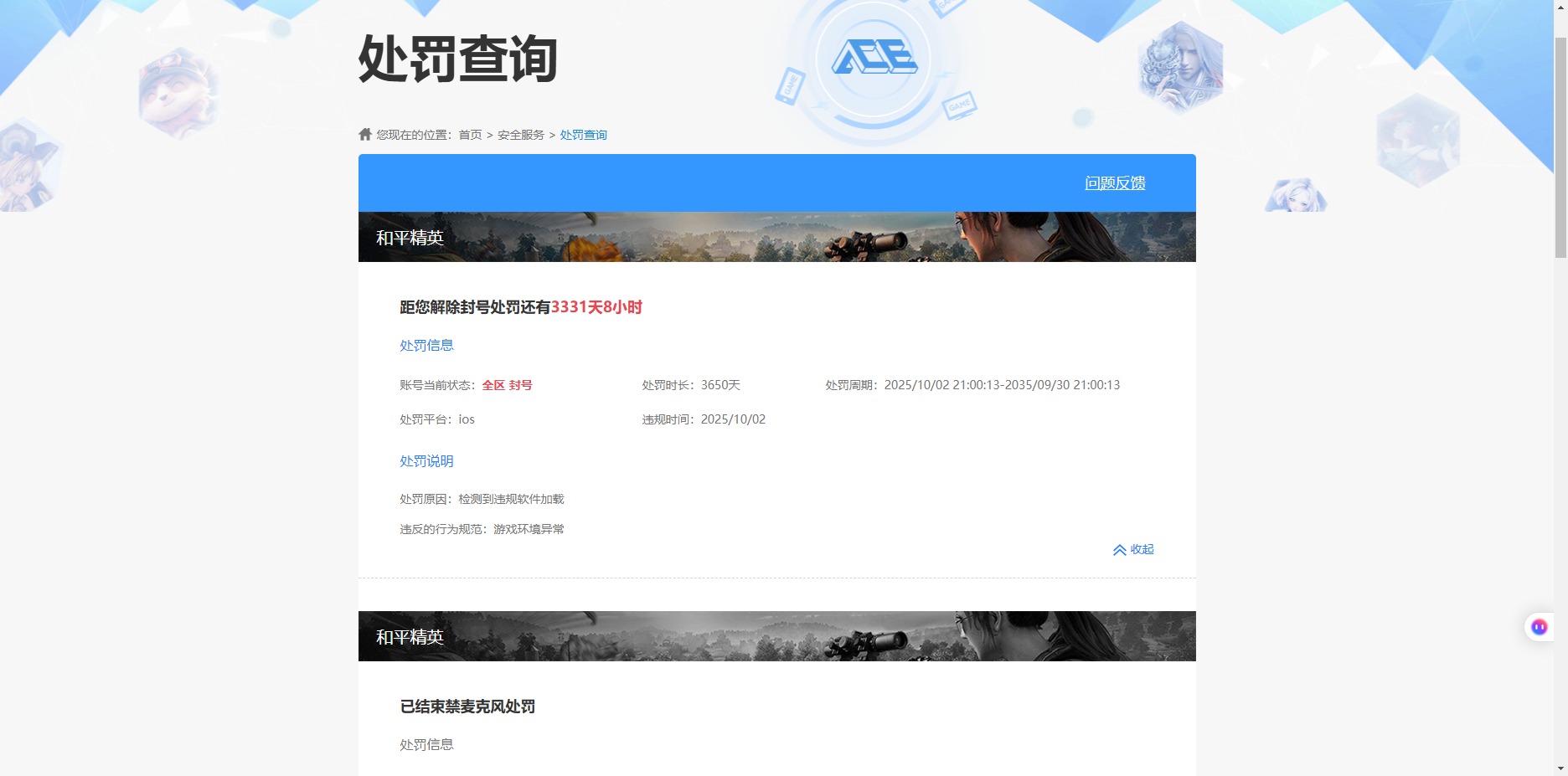Click the 违反的行为规范 text 游戏环境异常
Screen dimensions: 1568x776
click(529, 529)
